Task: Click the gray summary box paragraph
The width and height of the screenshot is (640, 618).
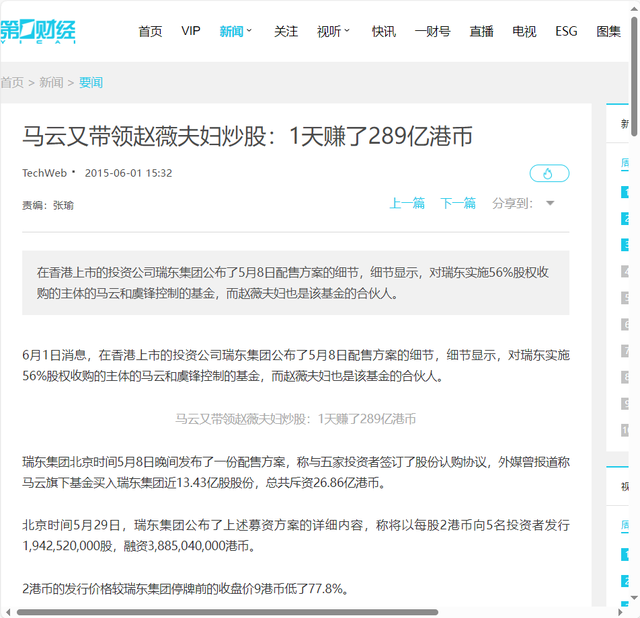Action: pyautogui.click(x=296, y=282)
